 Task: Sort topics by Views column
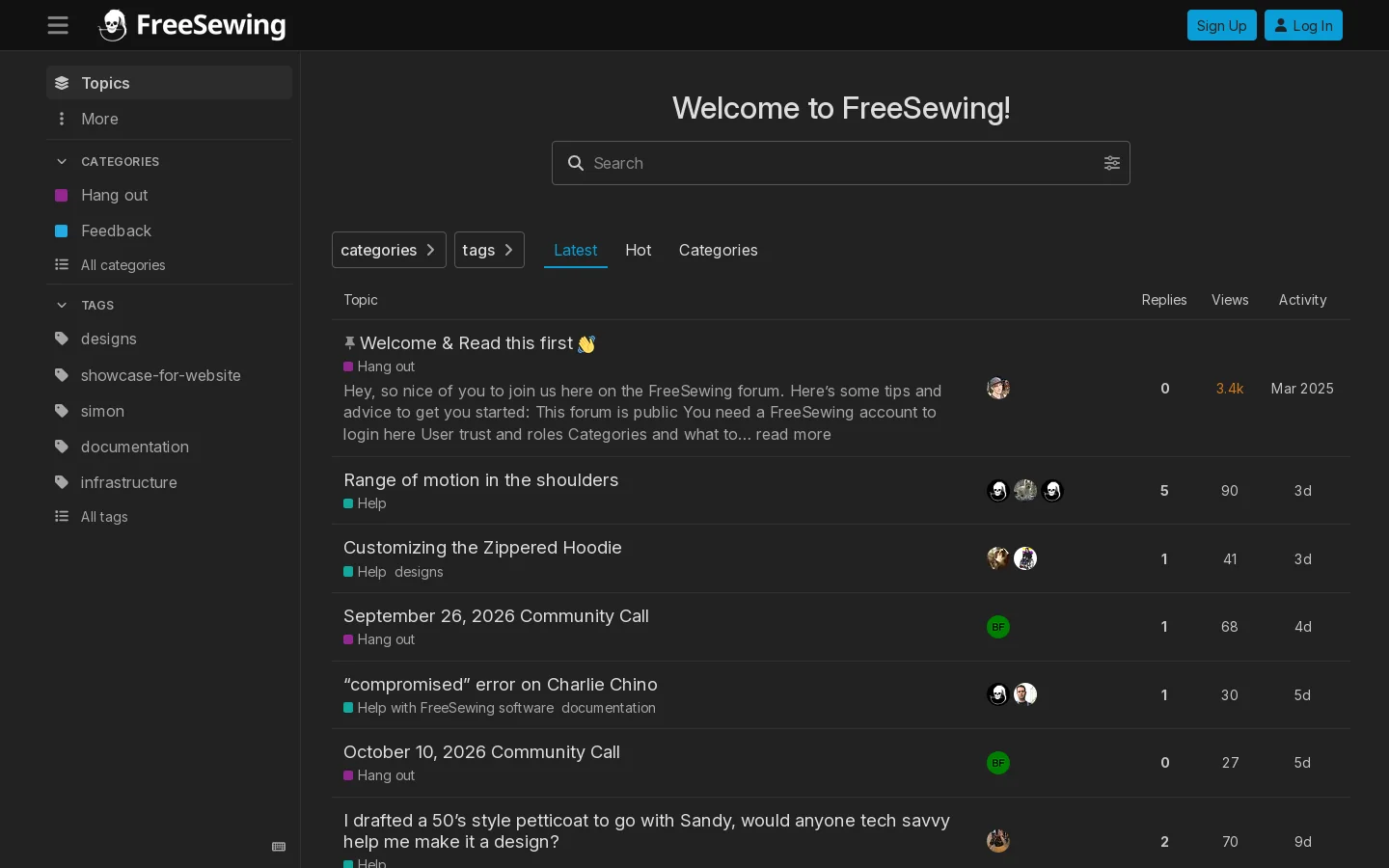(x=1230, y=300)
